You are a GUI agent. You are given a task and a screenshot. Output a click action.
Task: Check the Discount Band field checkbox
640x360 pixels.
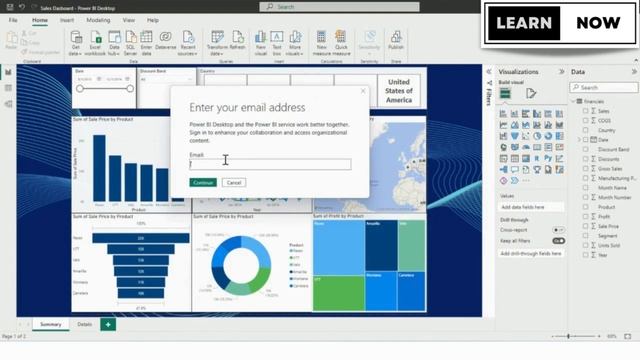click(585, 149)
